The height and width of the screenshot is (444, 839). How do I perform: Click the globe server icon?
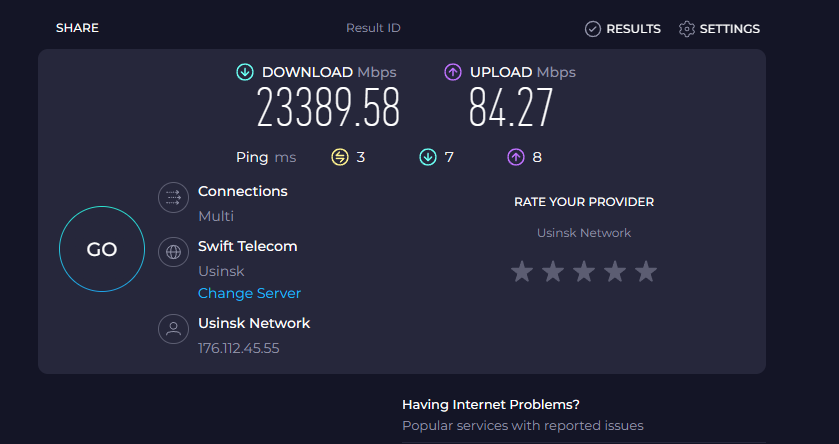coord(173,252)
